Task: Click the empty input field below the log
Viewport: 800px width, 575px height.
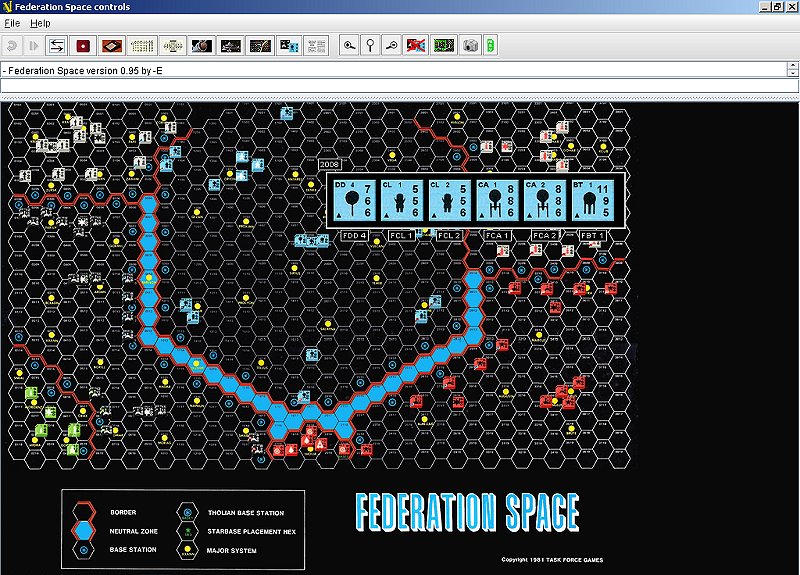Action: pyautogui.click(x=399, y=86)
